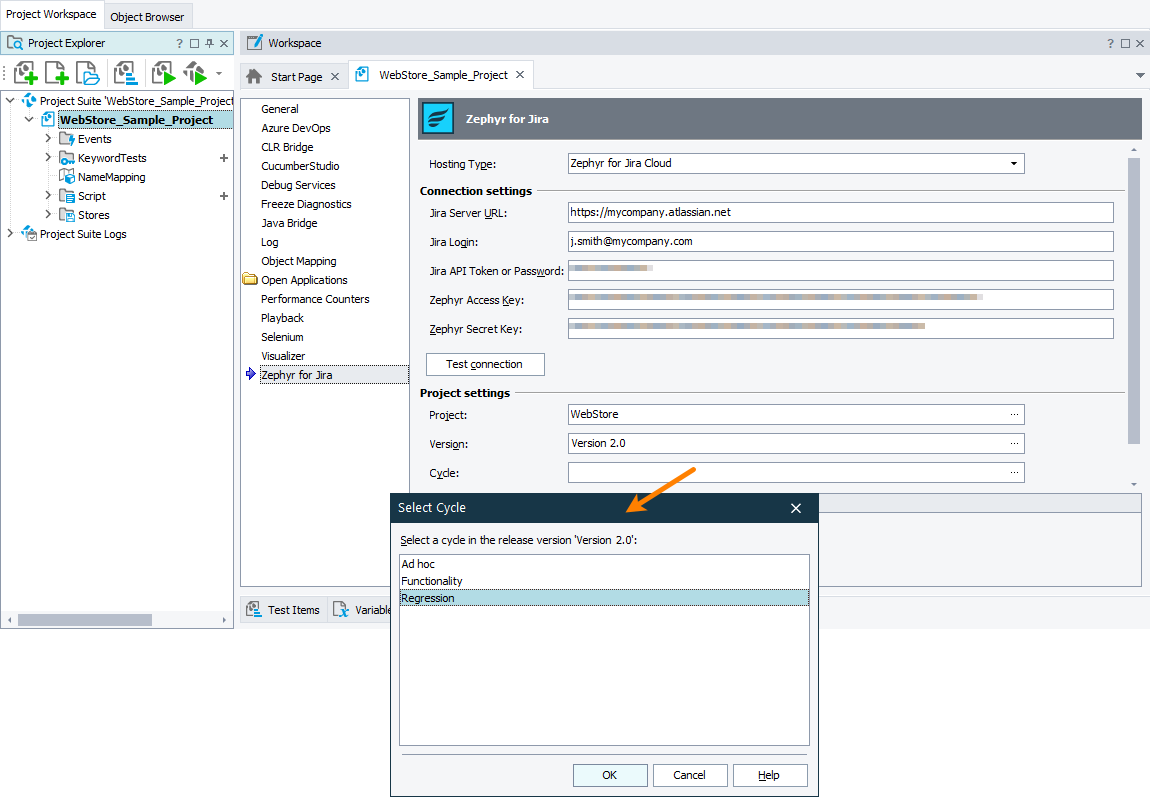Click Help in Select Cycle dialog

[769, 775]
